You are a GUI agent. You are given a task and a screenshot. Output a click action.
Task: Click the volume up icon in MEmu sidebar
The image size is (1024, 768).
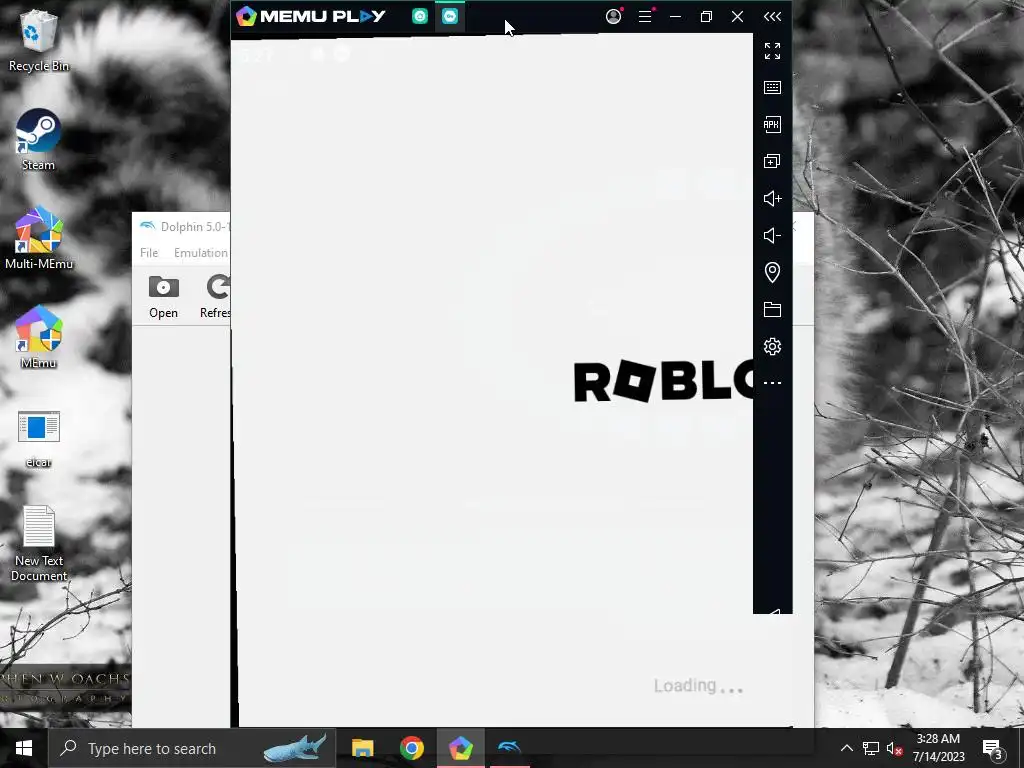(772, 199)
